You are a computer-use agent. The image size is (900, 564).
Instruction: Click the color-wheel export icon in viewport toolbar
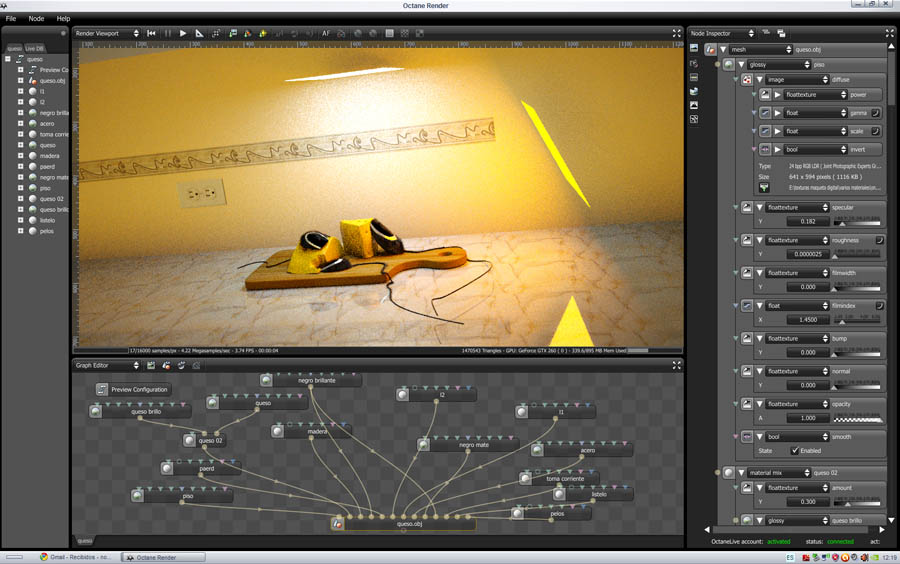click(x=248, y=33)
